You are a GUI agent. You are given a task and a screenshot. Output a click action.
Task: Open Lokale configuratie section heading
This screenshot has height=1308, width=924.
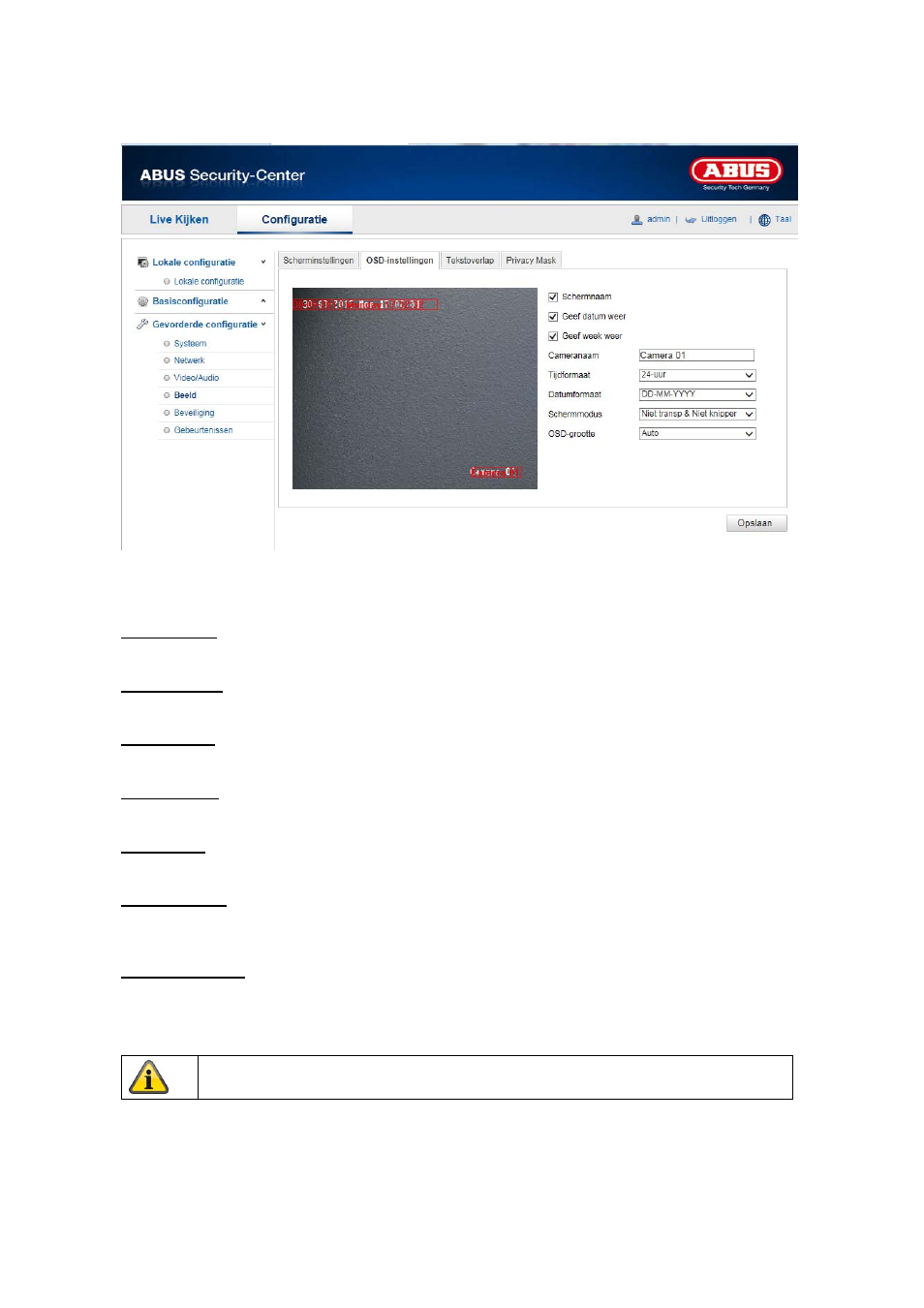pos(194,263)
